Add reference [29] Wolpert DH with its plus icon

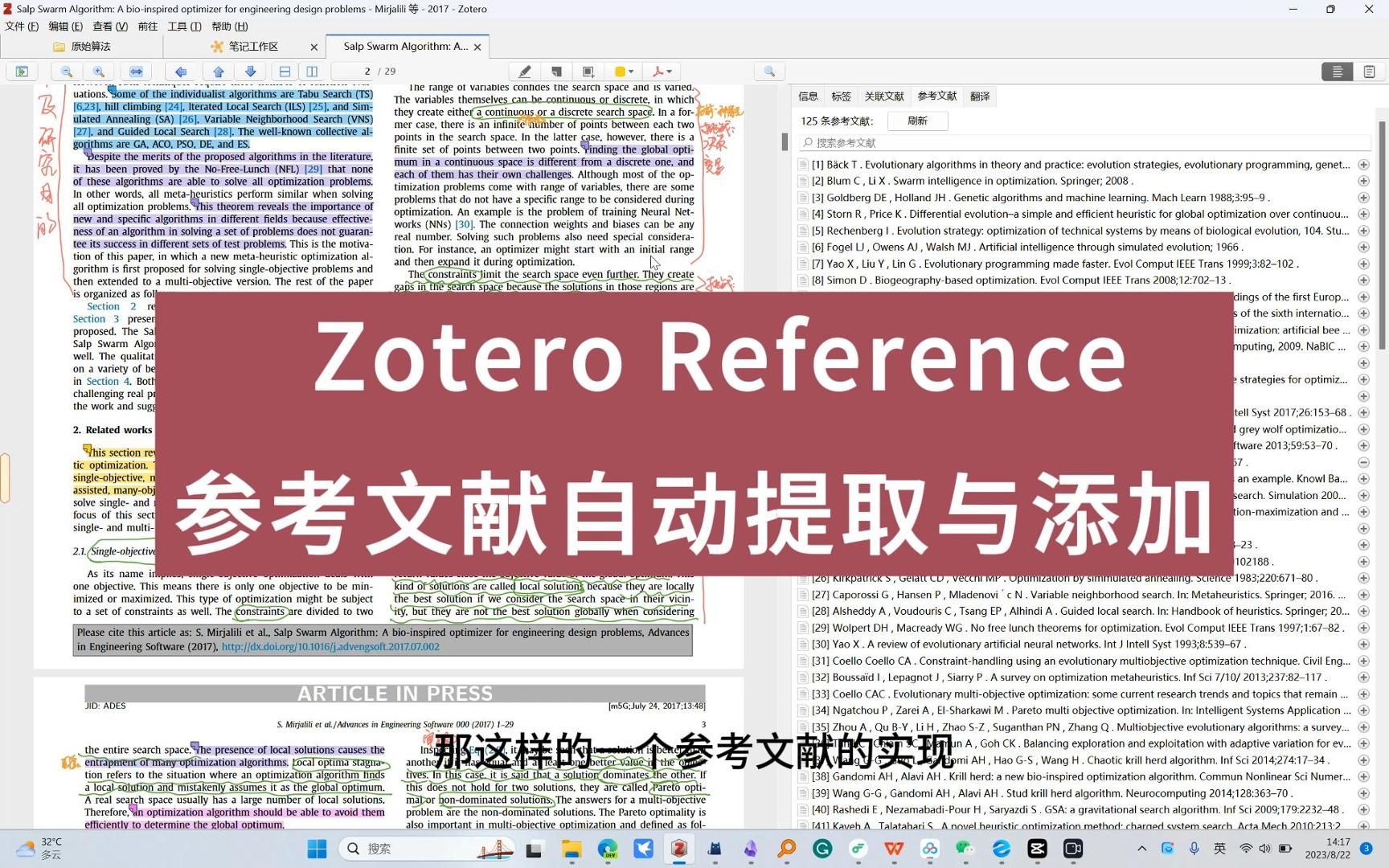click(x=1363, y=628)
